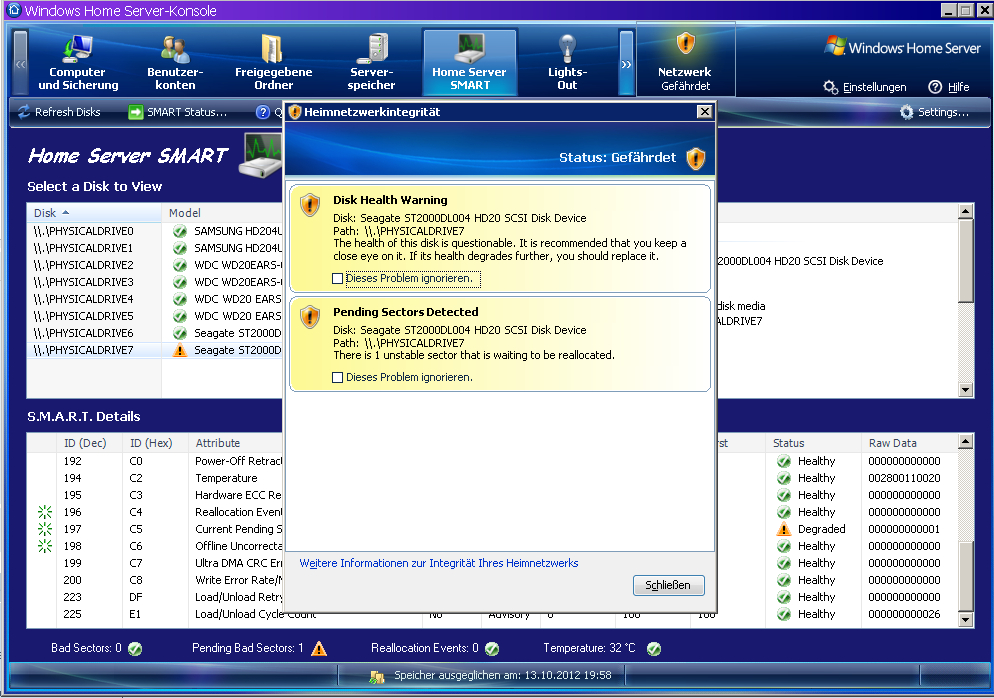Click green star marker beside attribute 196
This screenshot has height=698, width=994.
coord(45,512)
